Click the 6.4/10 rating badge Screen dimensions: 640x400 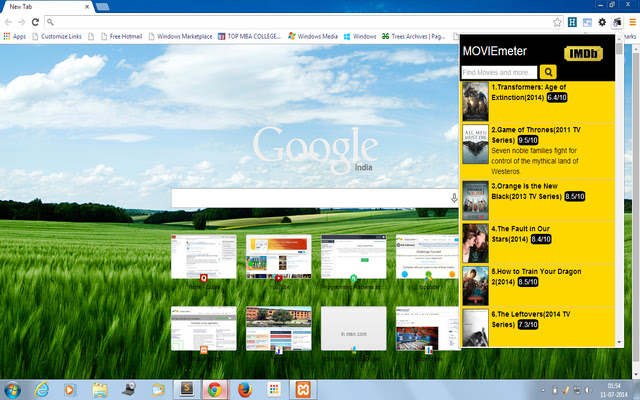click(x=557, y=98)
